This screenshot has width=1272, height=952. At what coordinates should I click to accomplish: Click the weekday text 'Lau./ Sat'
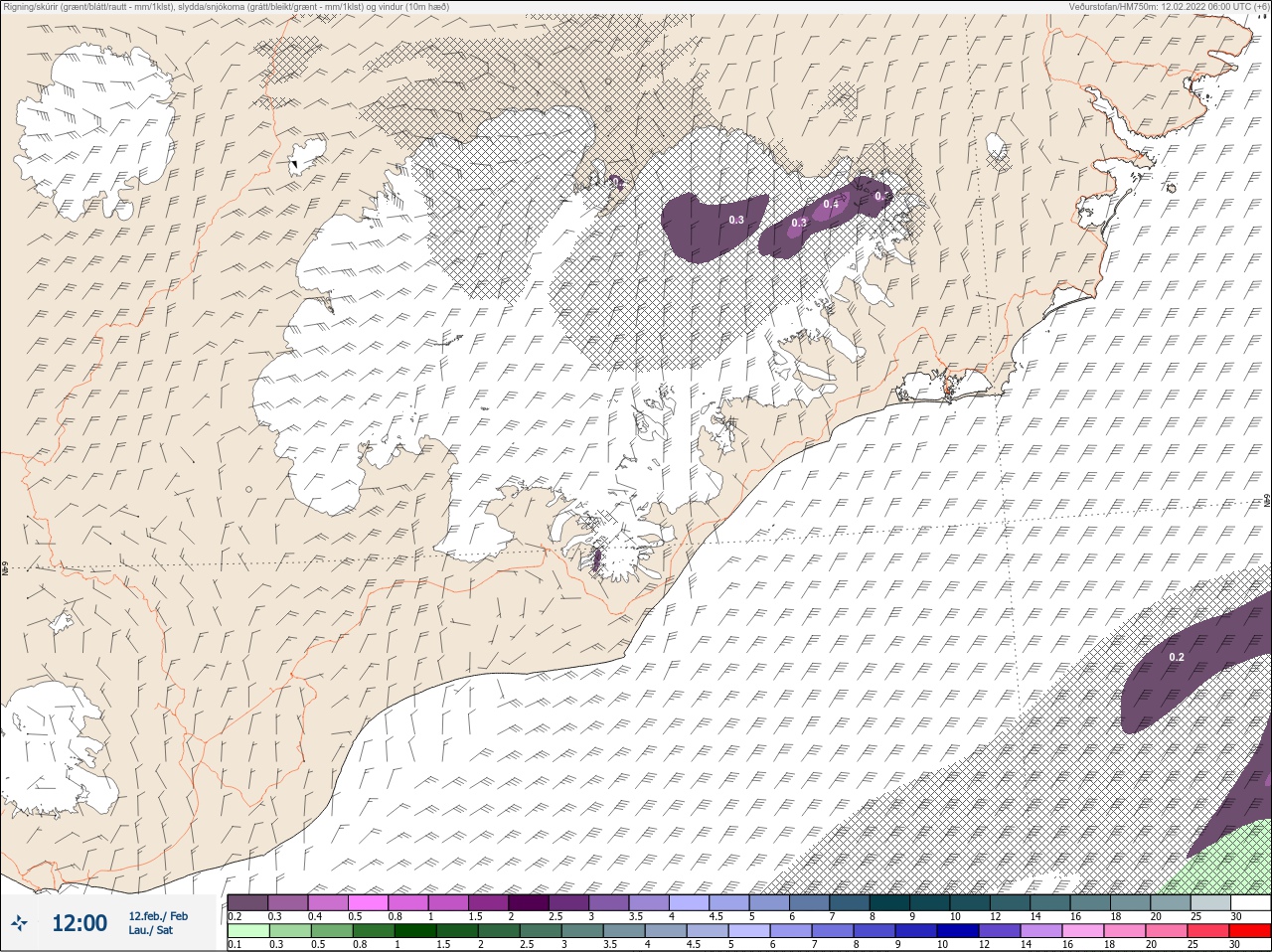pos(151,931)
